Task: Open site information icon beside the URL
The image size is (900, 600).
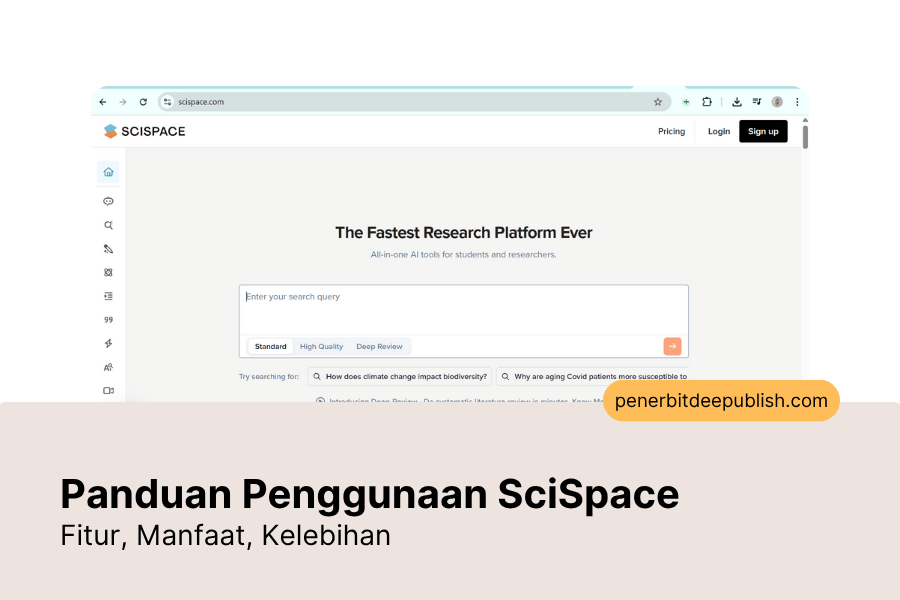Action: [x=167, y=102]
